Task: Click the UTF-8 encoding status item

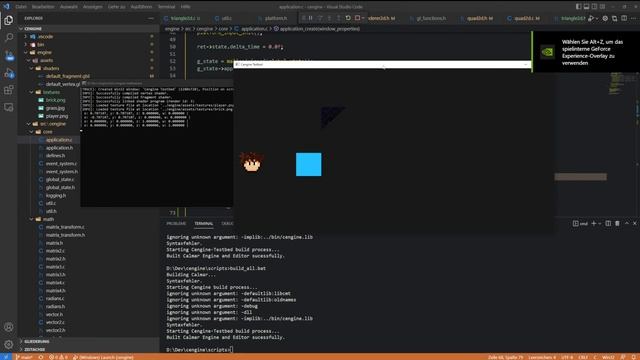Action: pos(567,357)
